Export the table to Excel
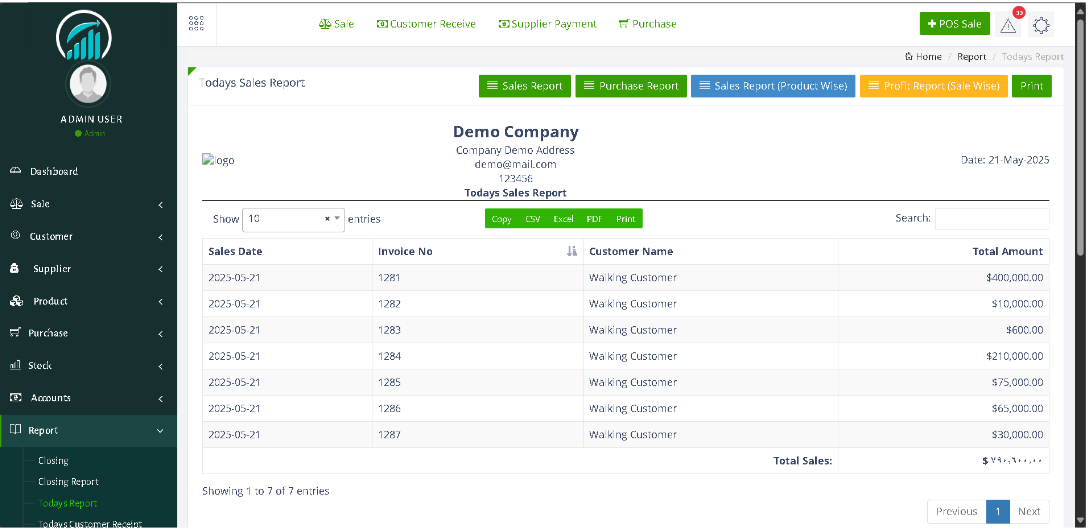The height and width of the screenshot is (530, 1090). pyautogui.click(x=563, y=218)
